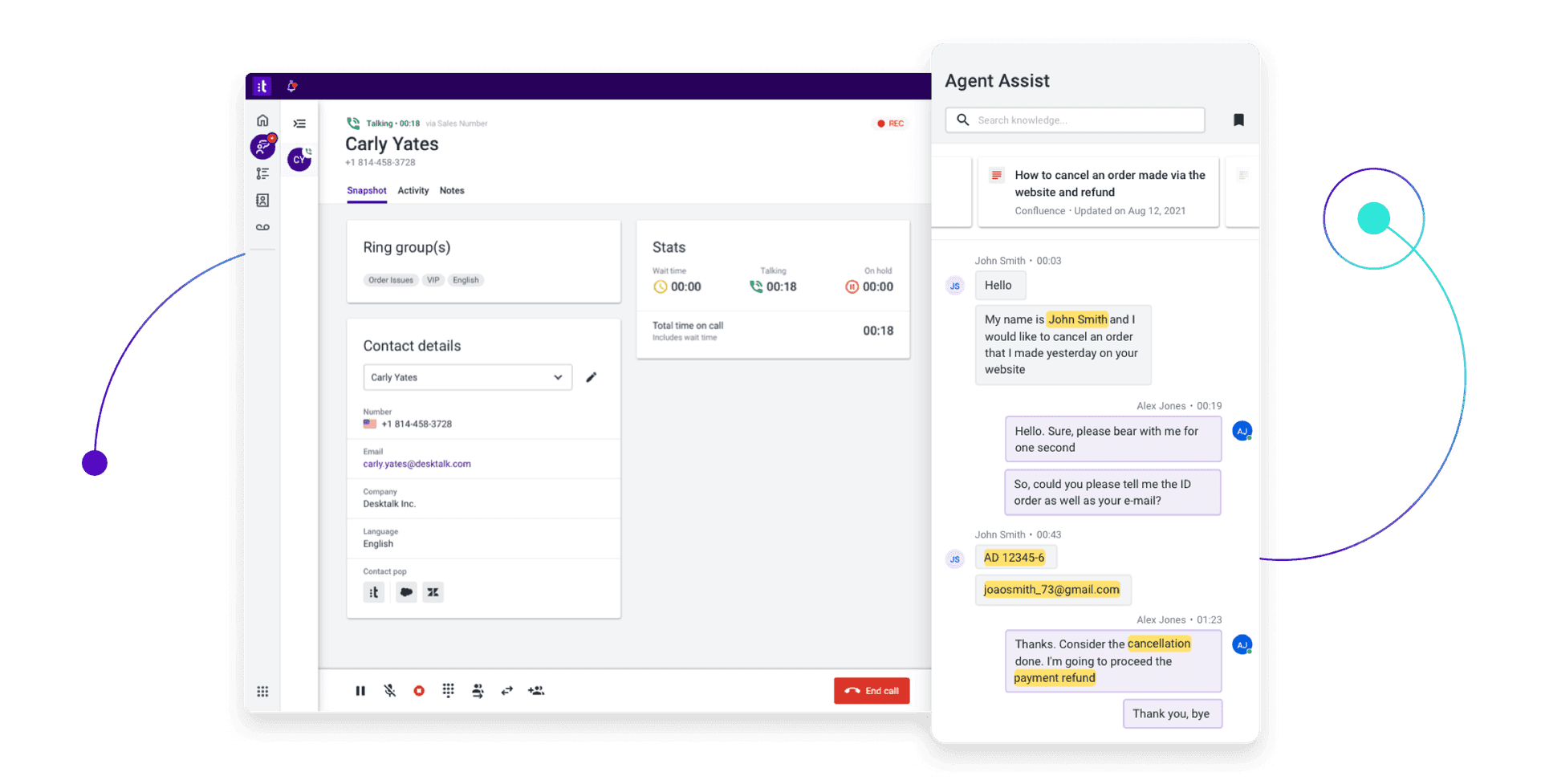Screen dimensions: 1541x784
Task: Click highlighted John Smith name in transcript
Action: pos(1077,319)
